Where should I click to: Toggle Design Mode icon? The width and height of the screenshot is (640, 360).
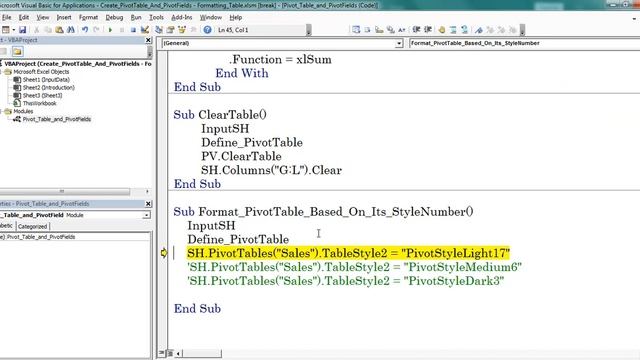click(144, 30)
